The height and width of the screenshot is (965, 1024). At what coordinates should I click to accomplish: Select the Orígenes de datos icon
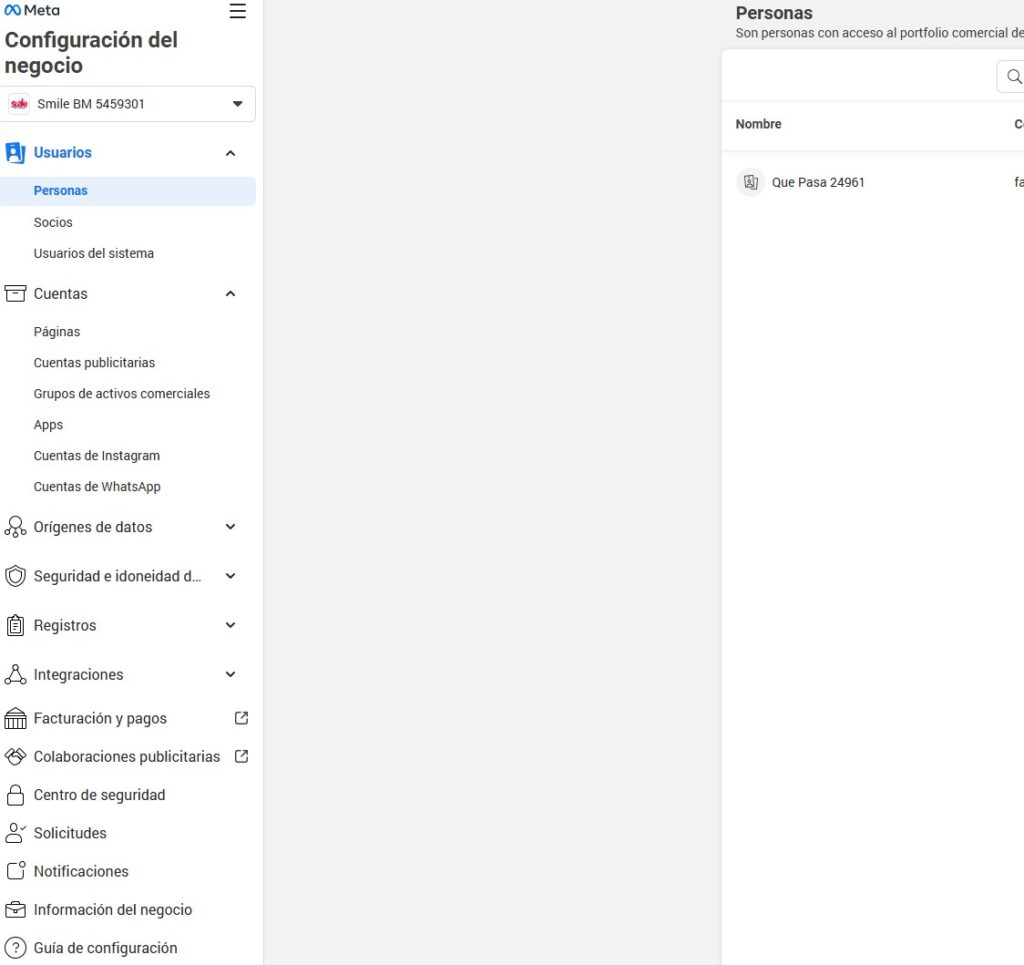point(15,527)
